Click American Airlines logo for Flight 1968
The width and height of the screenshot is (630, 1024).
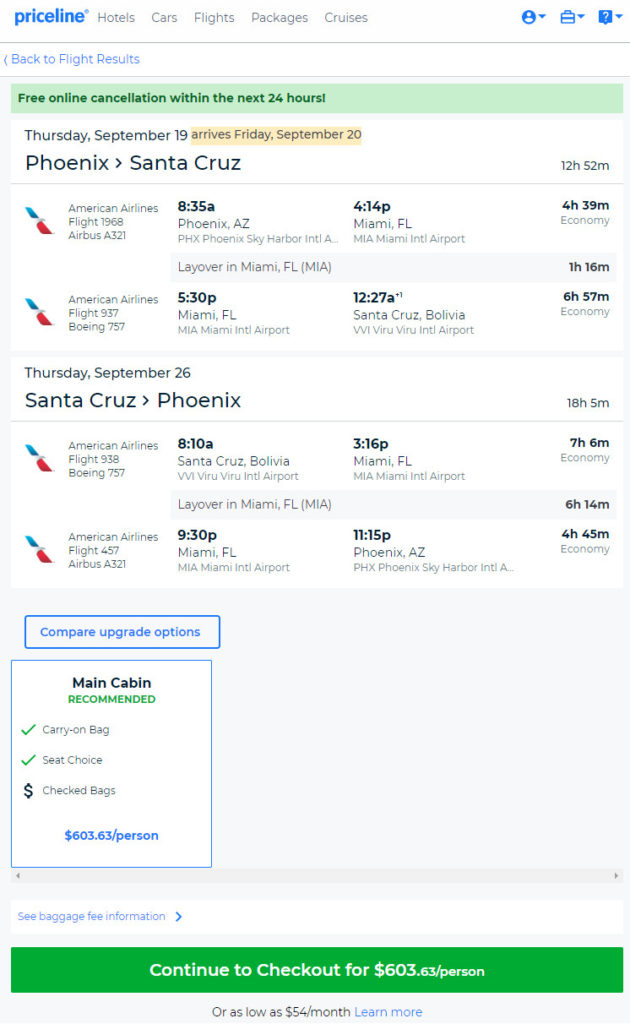click(39, 221)
